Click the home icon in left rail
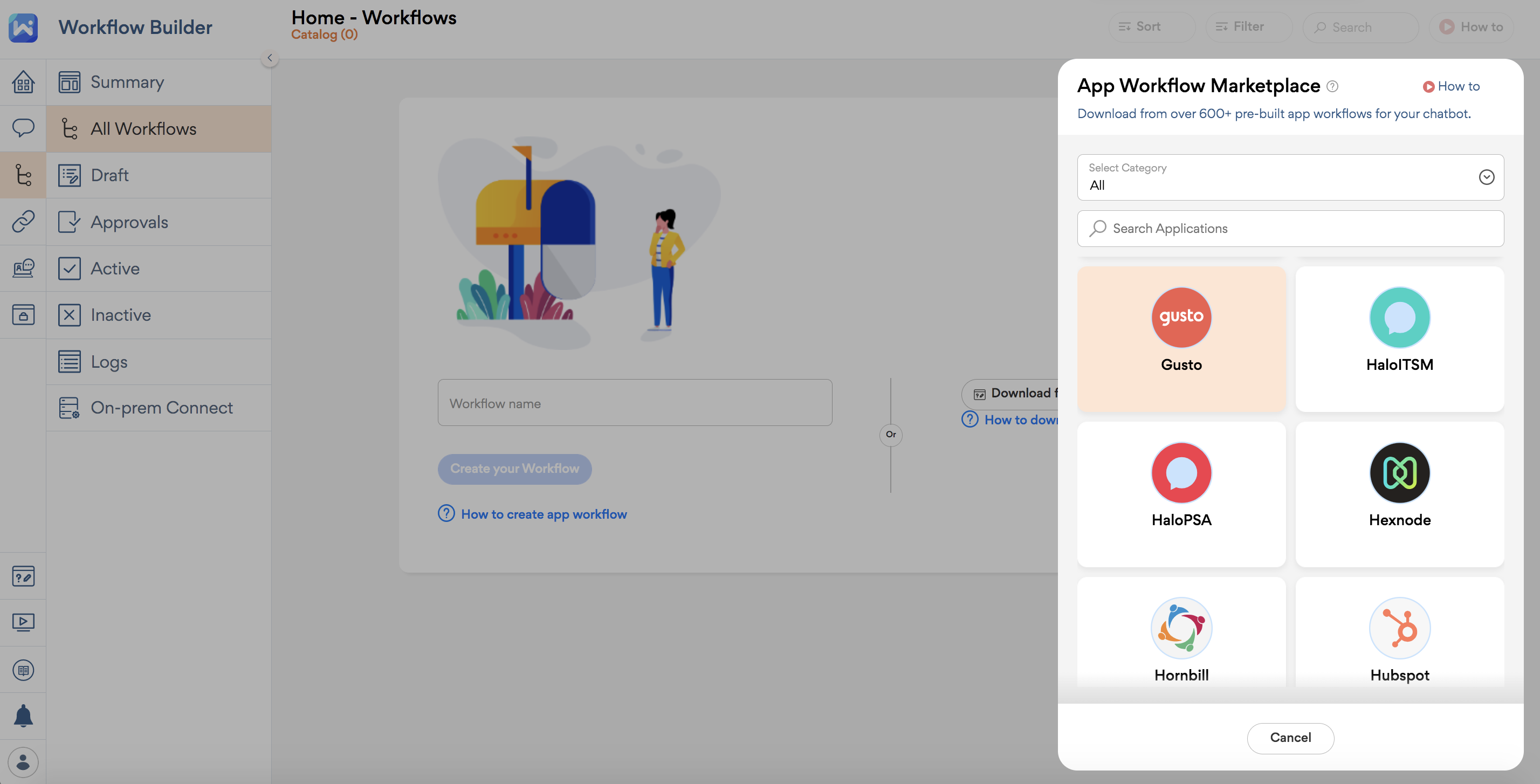 tap(23, 82)
